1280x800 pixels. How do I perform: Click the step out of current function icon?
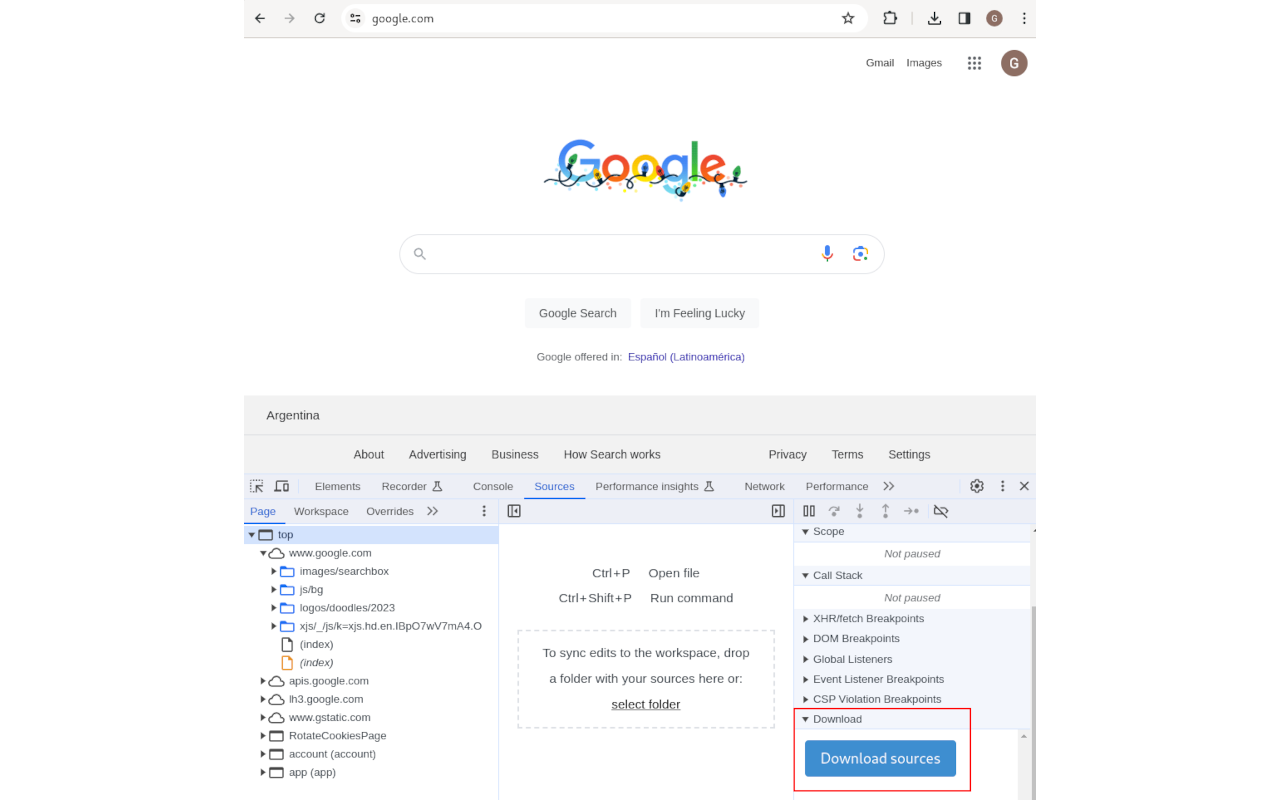[885, 510]
